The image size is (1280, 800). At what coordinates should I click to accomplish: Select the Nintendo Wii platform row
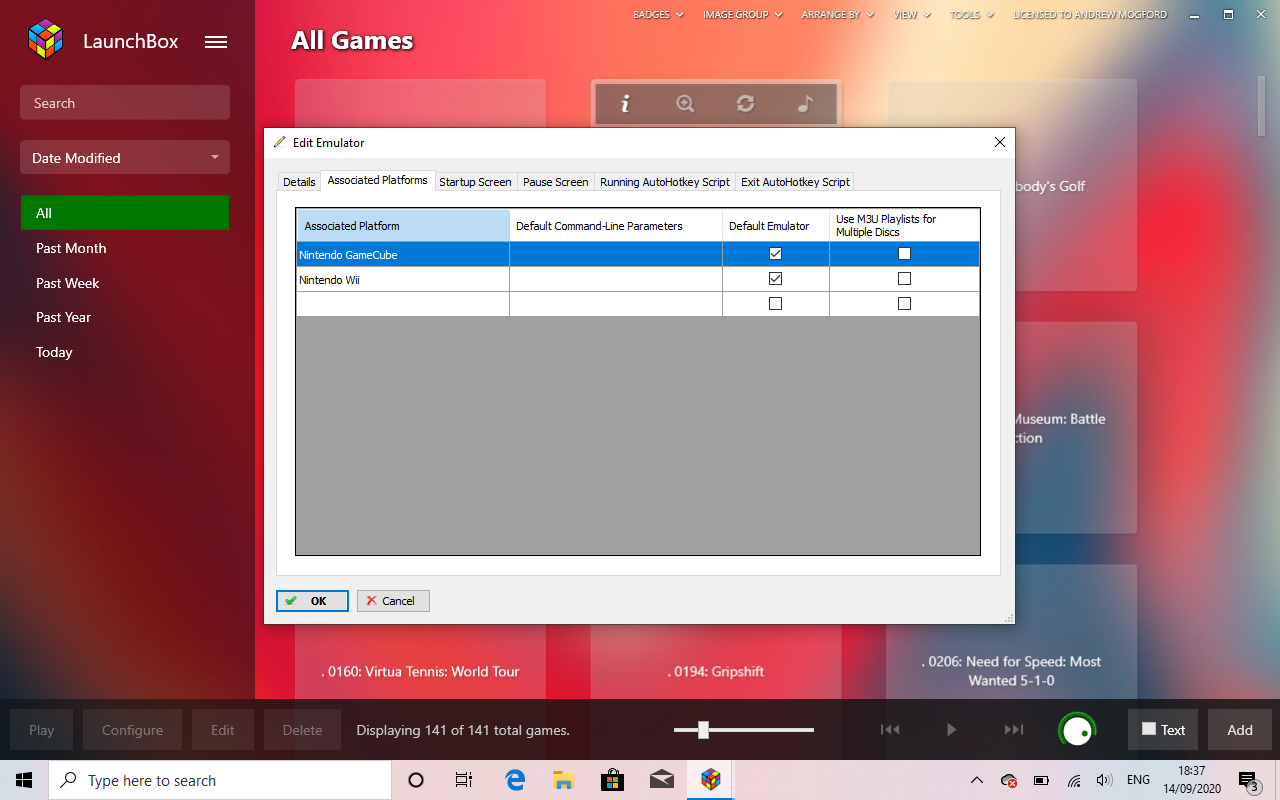click(x=637, y=279)
